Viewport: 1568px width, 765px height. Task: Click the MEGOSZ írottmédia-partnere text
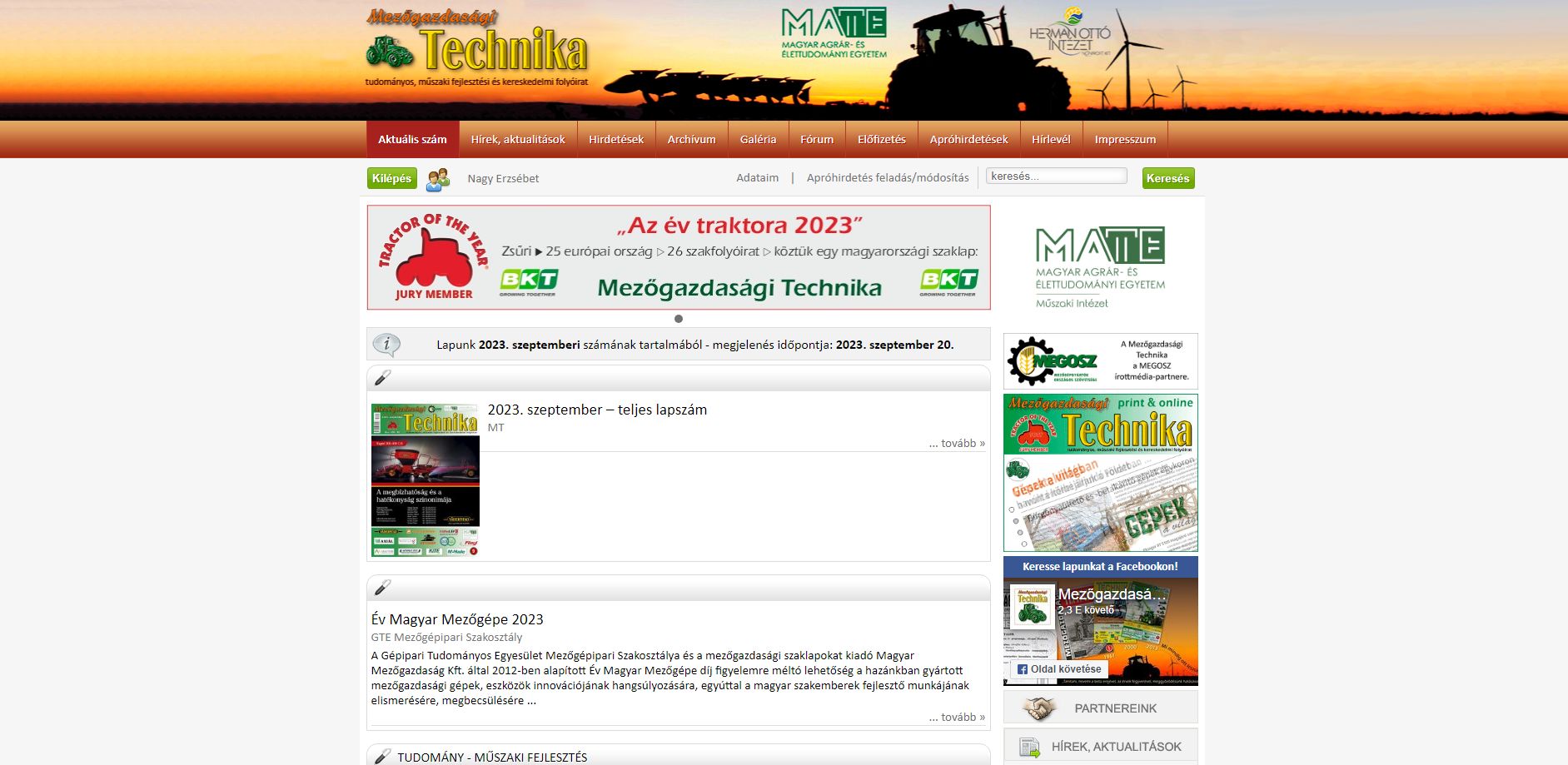pos(1152,360)
